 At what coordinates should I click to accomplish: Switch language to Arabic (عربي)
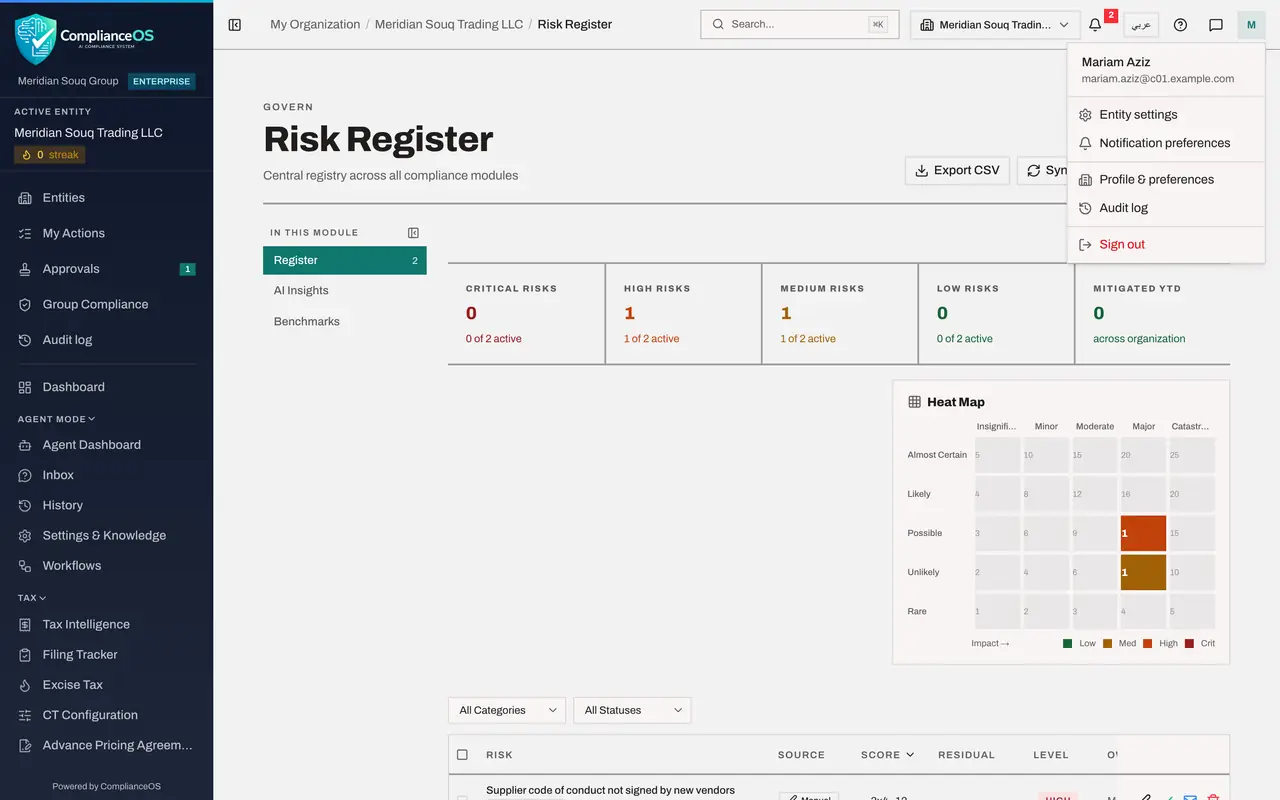pyautogui.click(x=1141, y=25)
